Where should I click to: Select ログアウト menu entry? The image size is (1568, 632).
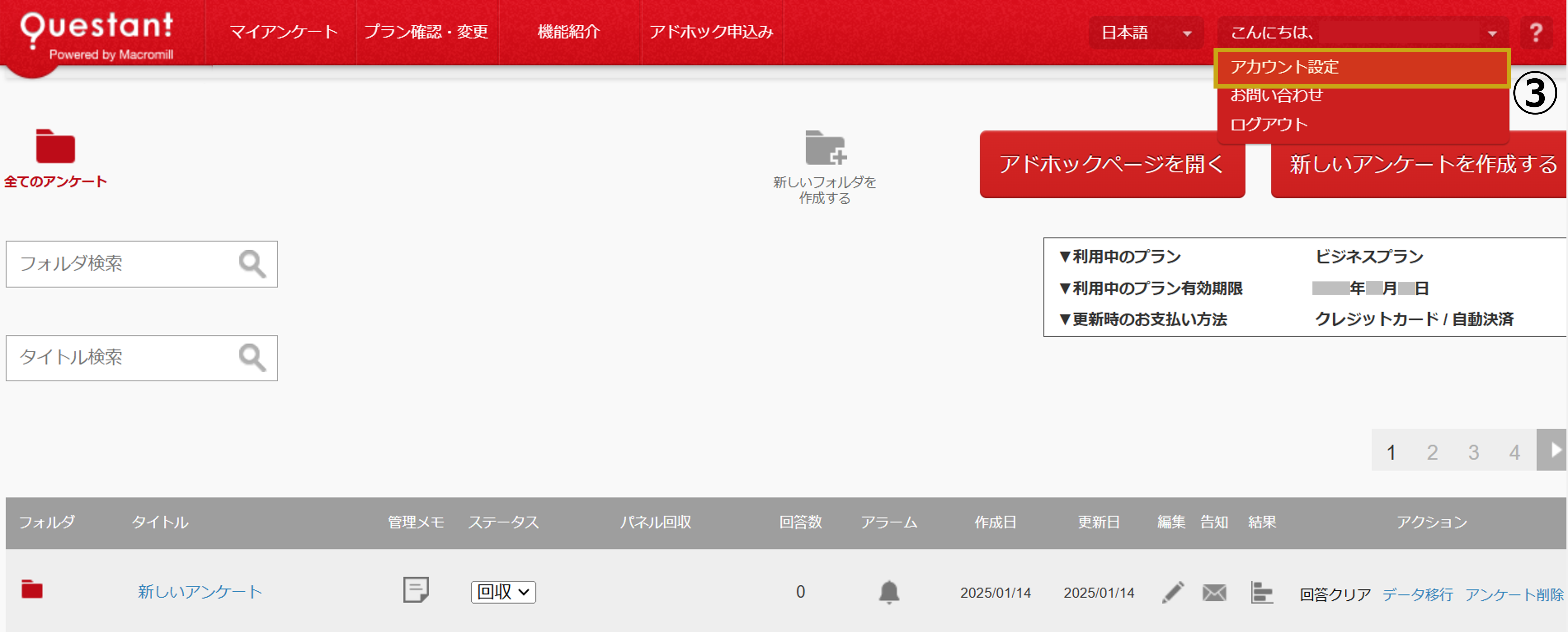1269,124
